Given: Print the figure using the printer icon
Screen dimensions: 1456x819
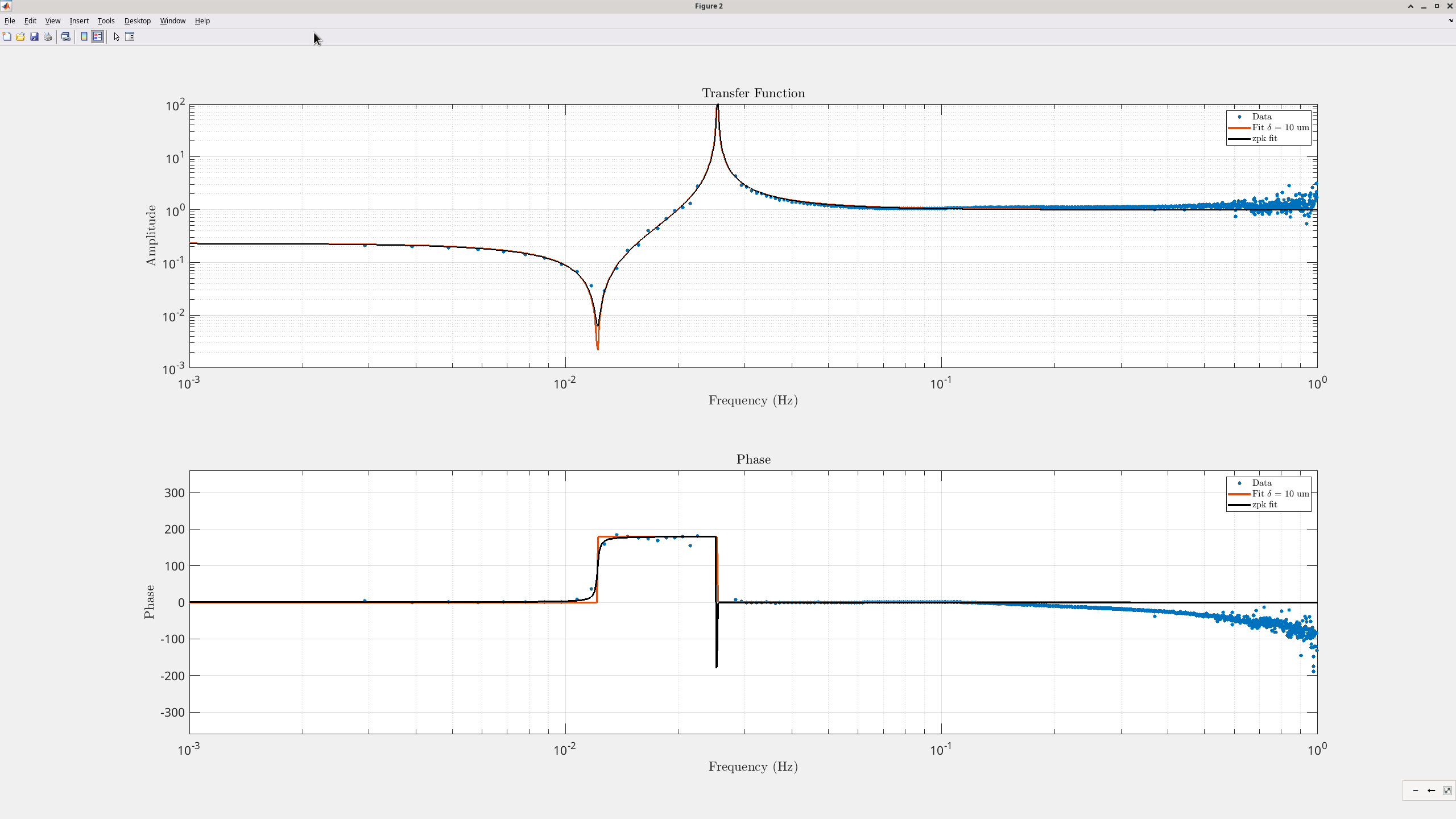Looking at the screenshot, I should pyautogui.click(x=48, y=37).
